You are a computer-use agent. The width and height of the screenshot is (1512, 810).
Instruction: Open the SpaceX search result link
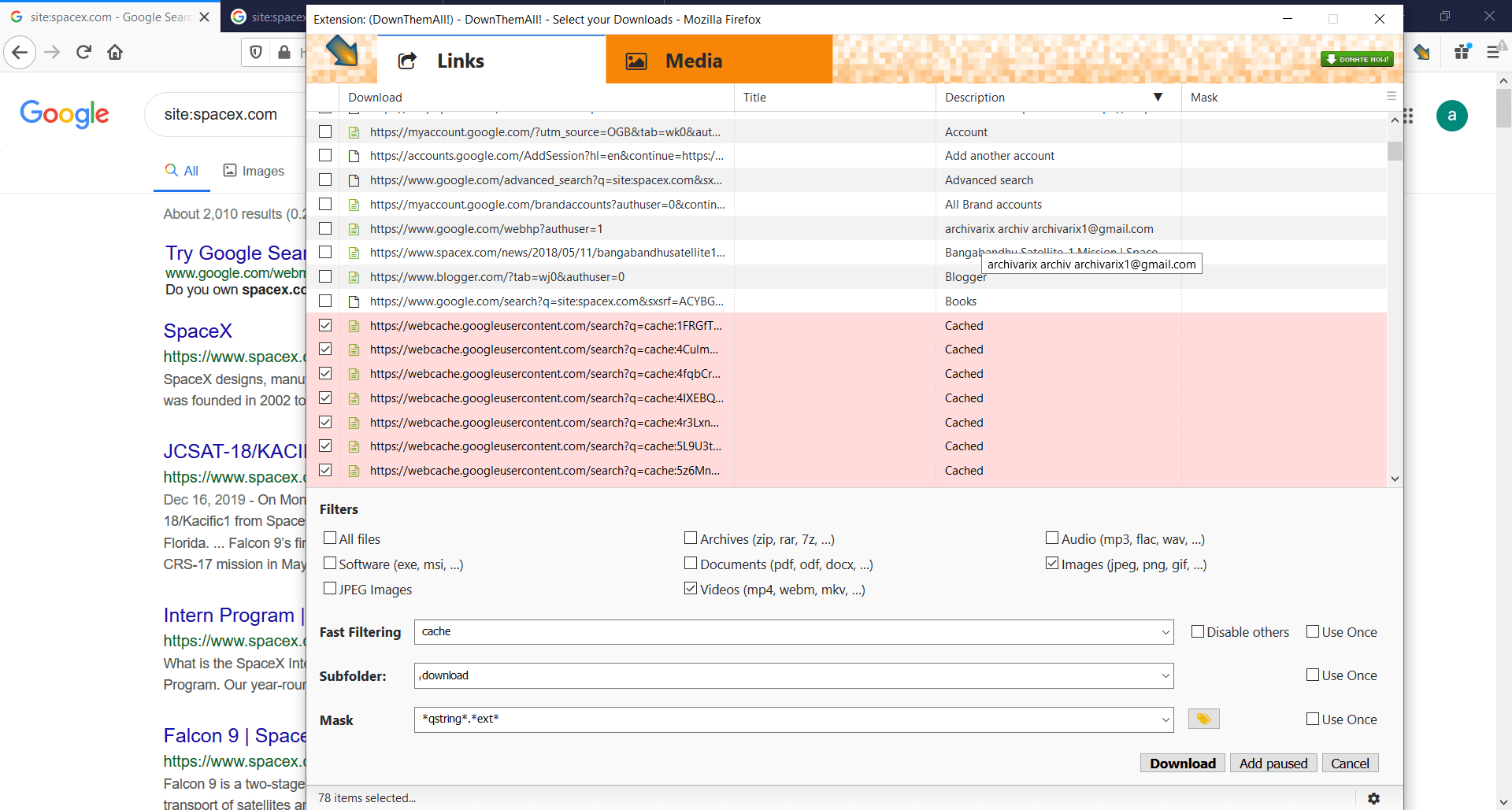(x=198, y=331)
